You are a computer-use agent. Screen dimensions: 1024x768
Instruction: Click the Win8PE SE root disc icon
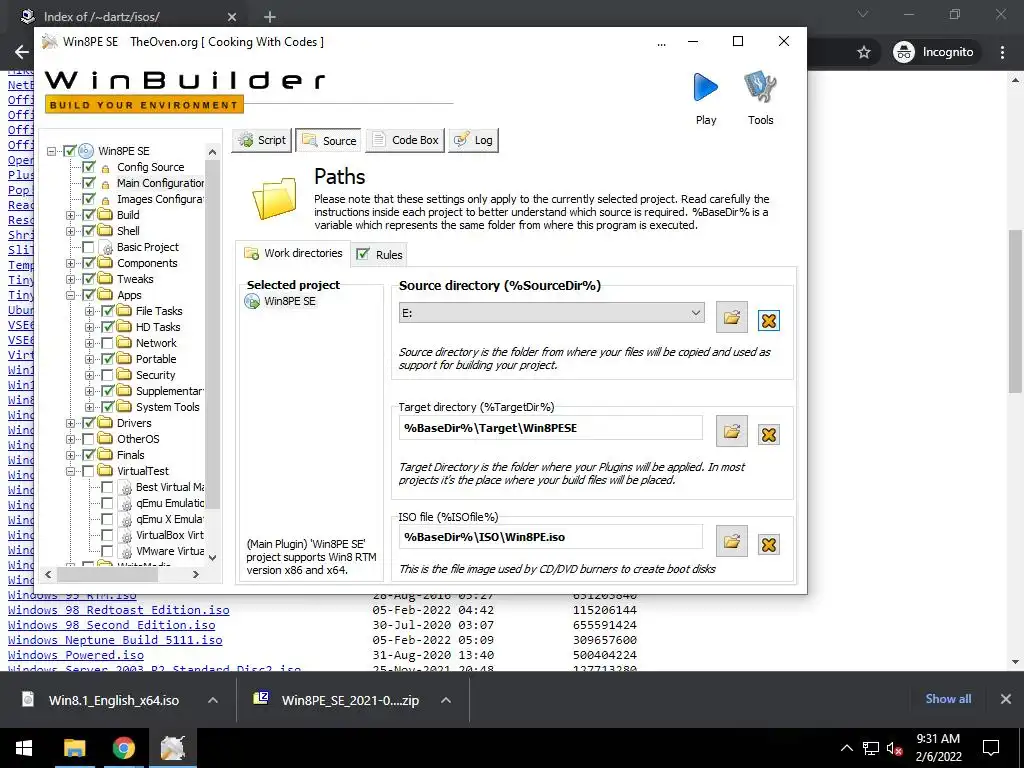[x=86, y=151]
